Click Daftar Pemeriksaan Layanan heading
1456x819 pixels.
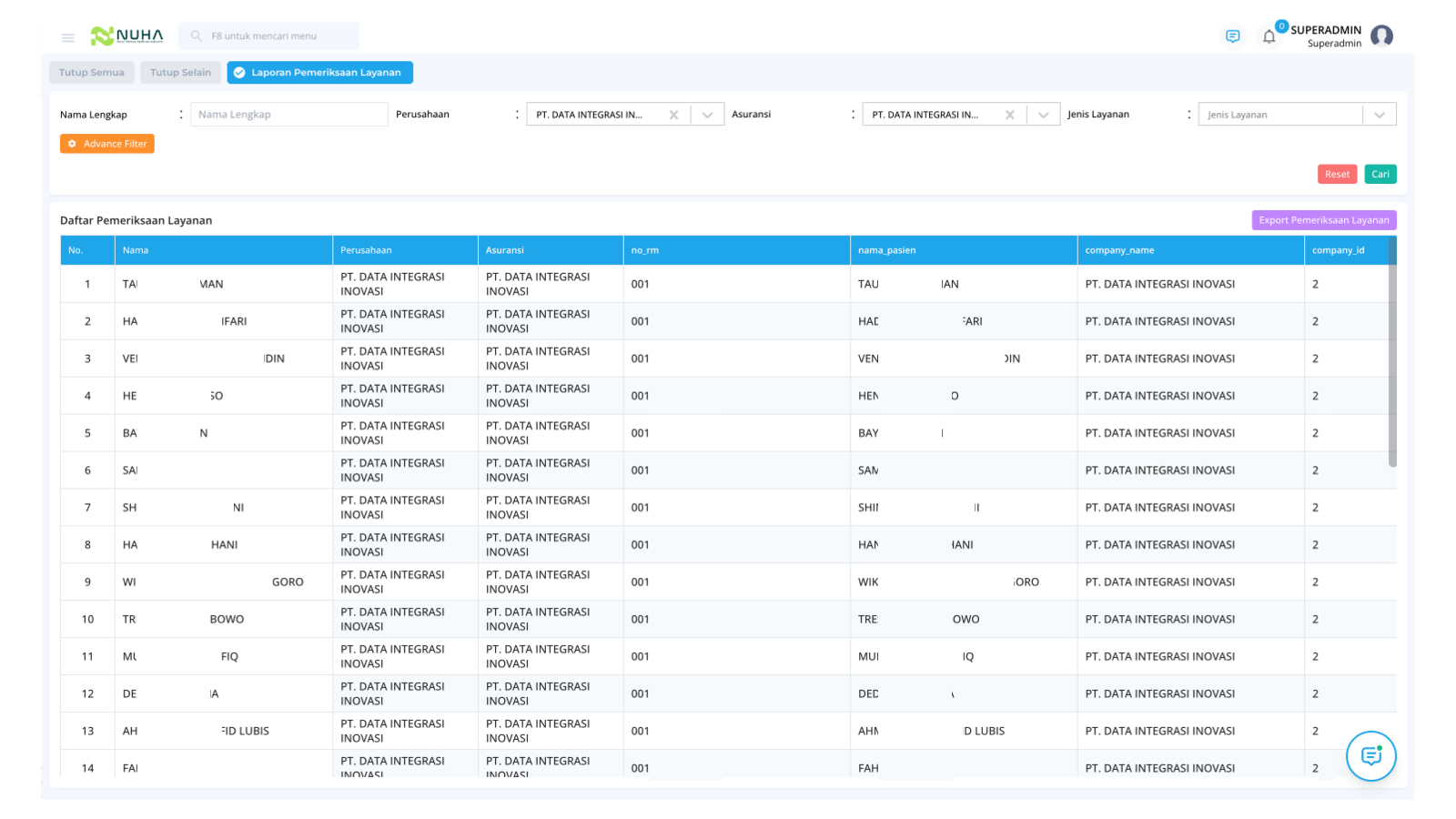coord(136,220)
